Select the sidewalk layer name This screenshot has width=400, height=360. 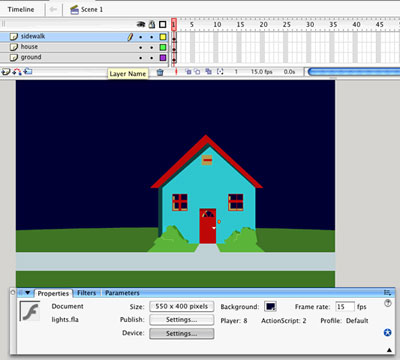click(33, 36)
